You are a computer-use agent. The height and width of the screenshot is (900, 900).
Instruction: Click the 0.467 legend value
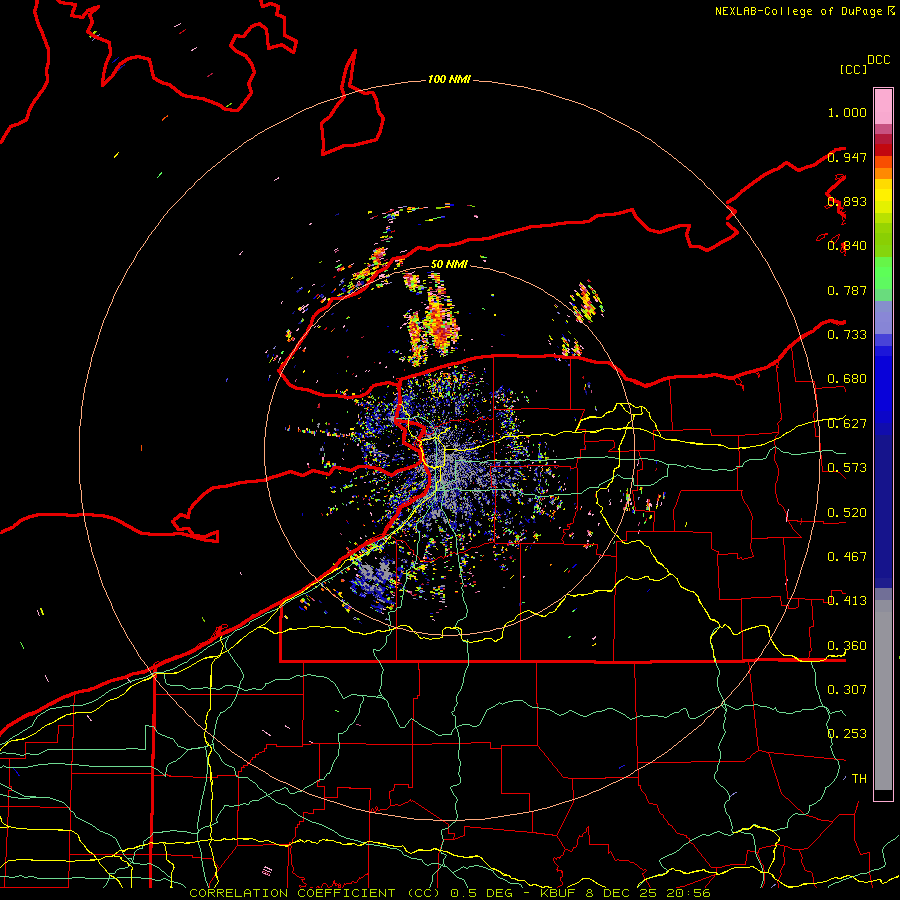click(x=847, y=556)
